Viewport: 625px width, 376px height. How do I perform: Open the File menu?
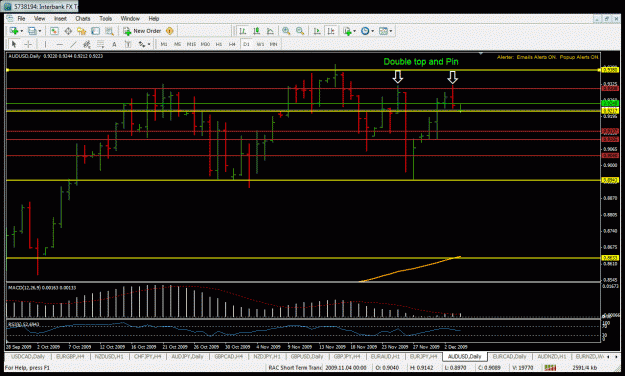pyautogui.click(x=21, y=18)
